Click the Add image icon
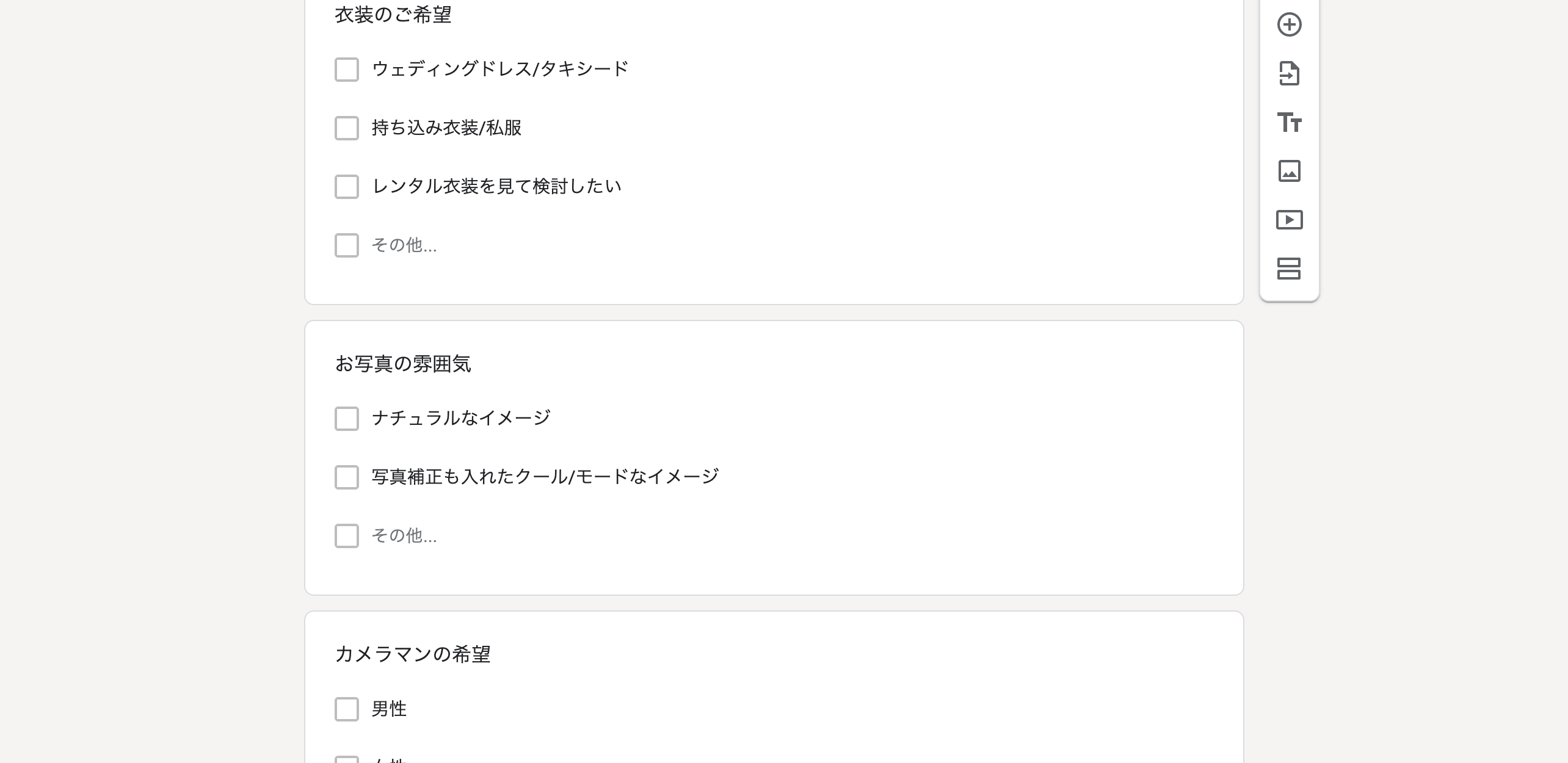The image size is (1568, 763). click(x=1289, y=172)
